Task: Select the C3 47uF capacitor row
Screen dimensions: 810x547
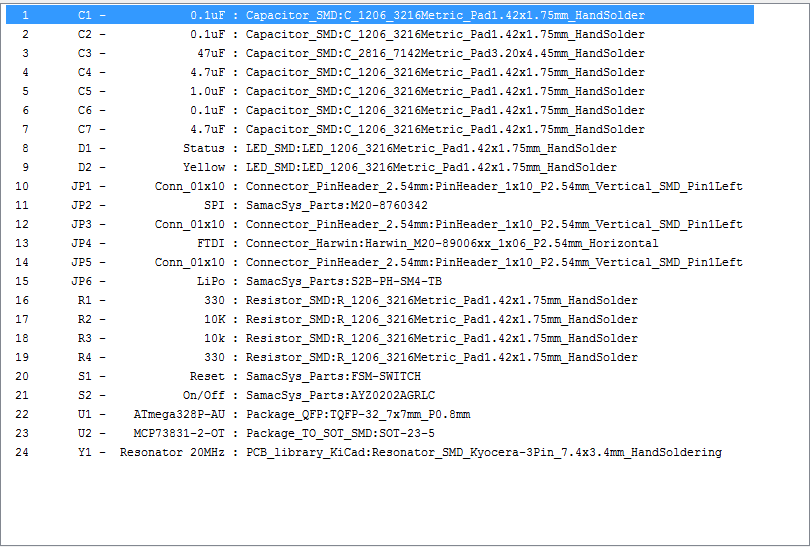Action: (380, 53)
